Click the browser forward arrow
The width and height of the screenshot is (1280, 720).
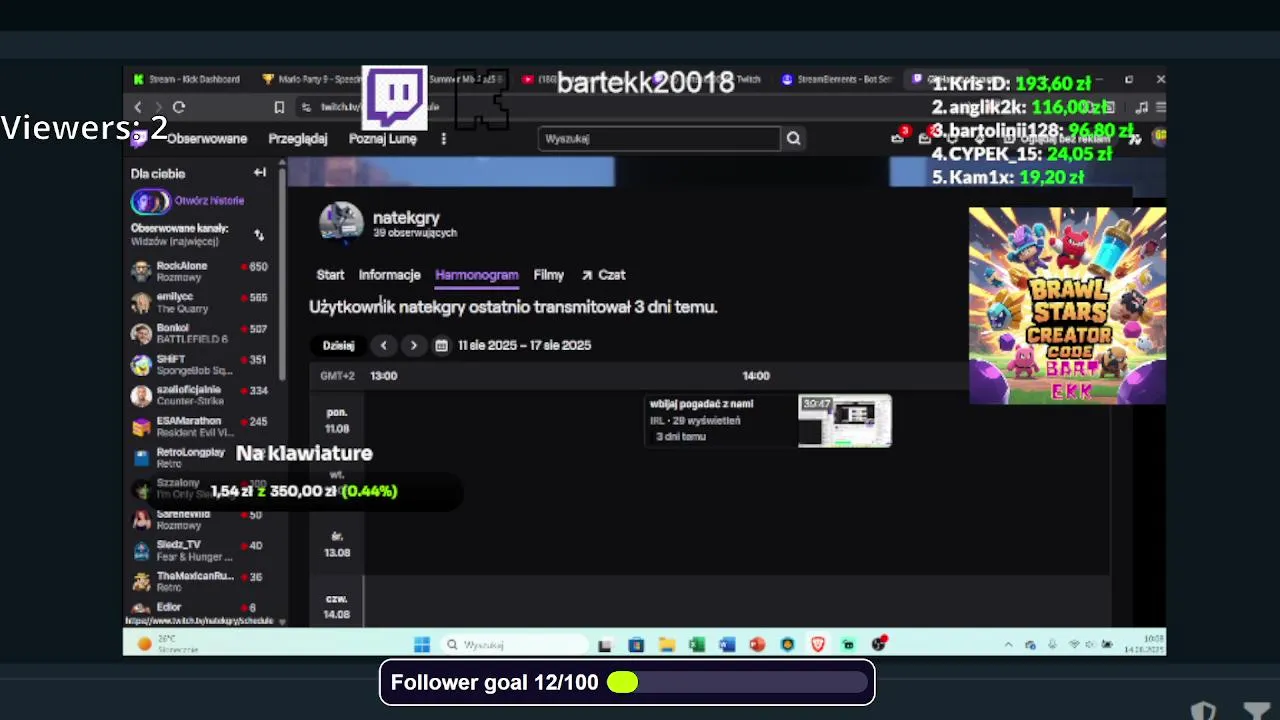pyautogui.click(x=158, y=107)
